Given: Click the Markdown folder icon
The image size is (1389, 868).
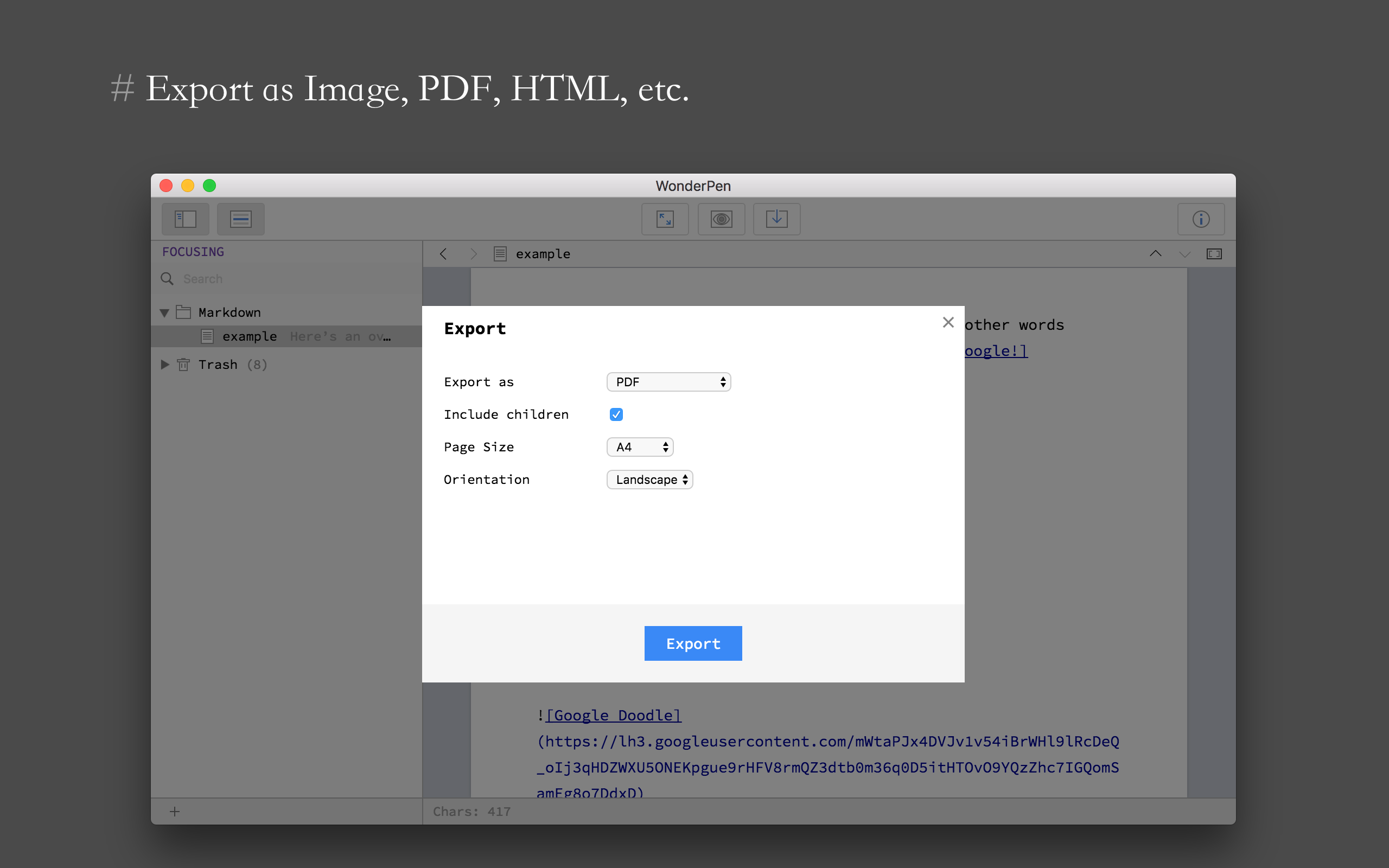Looking at the screenshot, I should coord(183,312).
